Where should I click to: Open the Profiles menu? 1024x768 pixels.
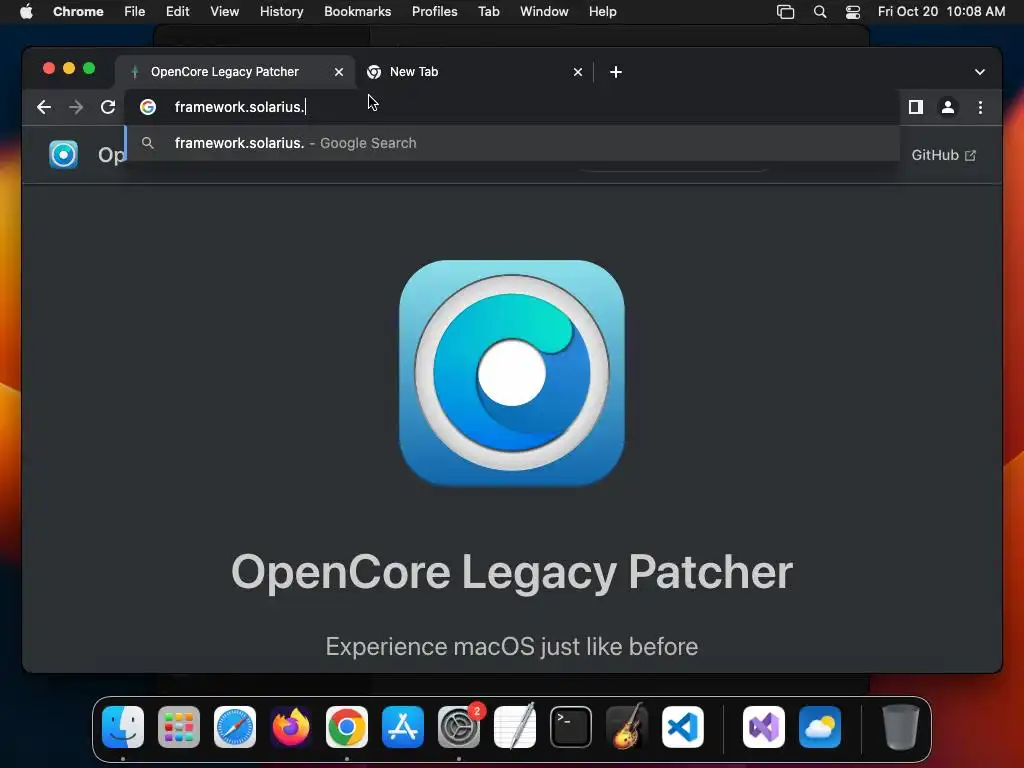click(435, 12)
